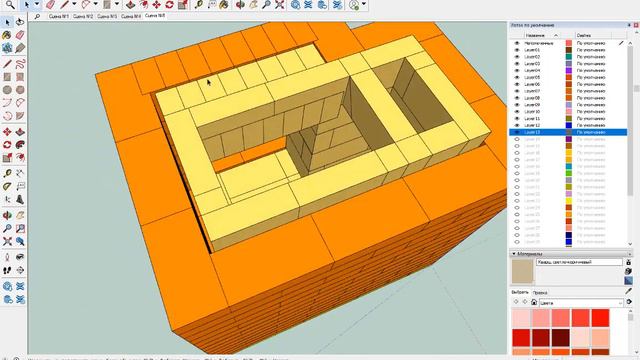The image size is (640, 360).
Task: Toggle eye of the first layer row
Action: (x=517, y=43)
